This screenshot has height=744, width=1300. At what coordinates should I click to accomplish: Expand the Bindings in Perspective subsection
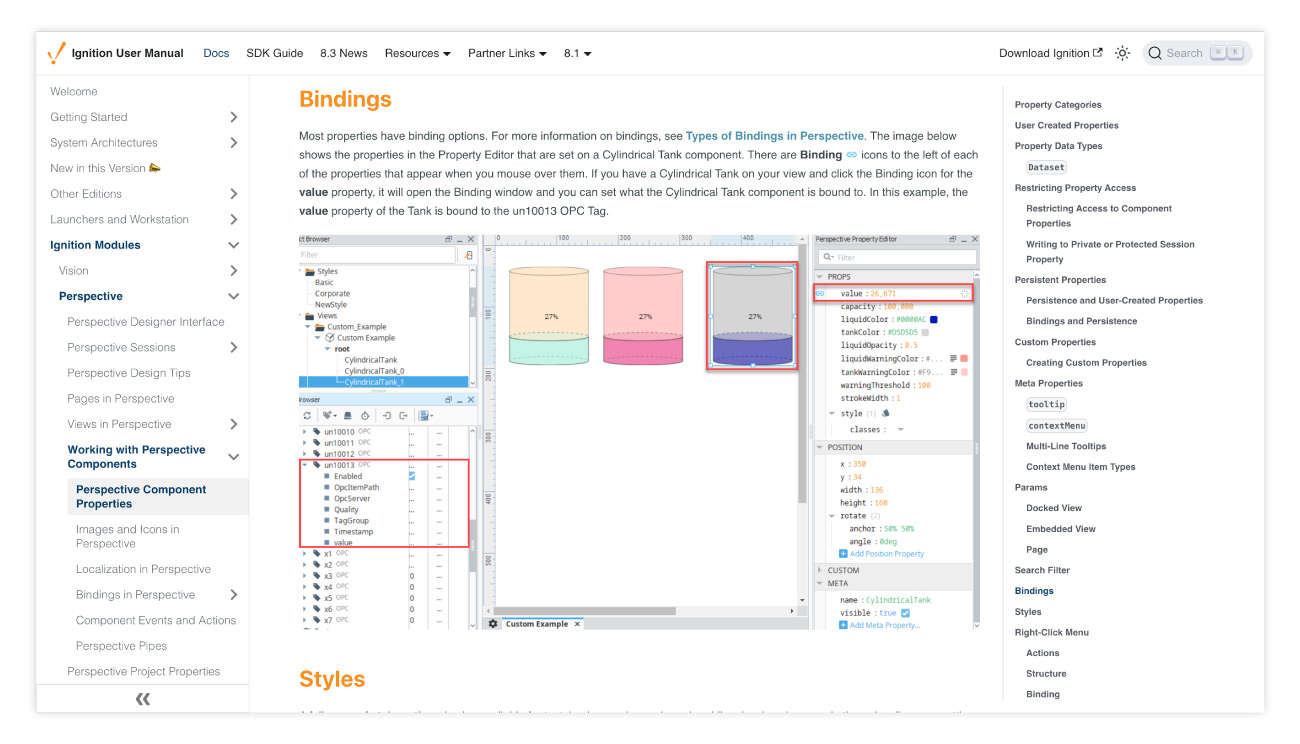coord(233,595)
